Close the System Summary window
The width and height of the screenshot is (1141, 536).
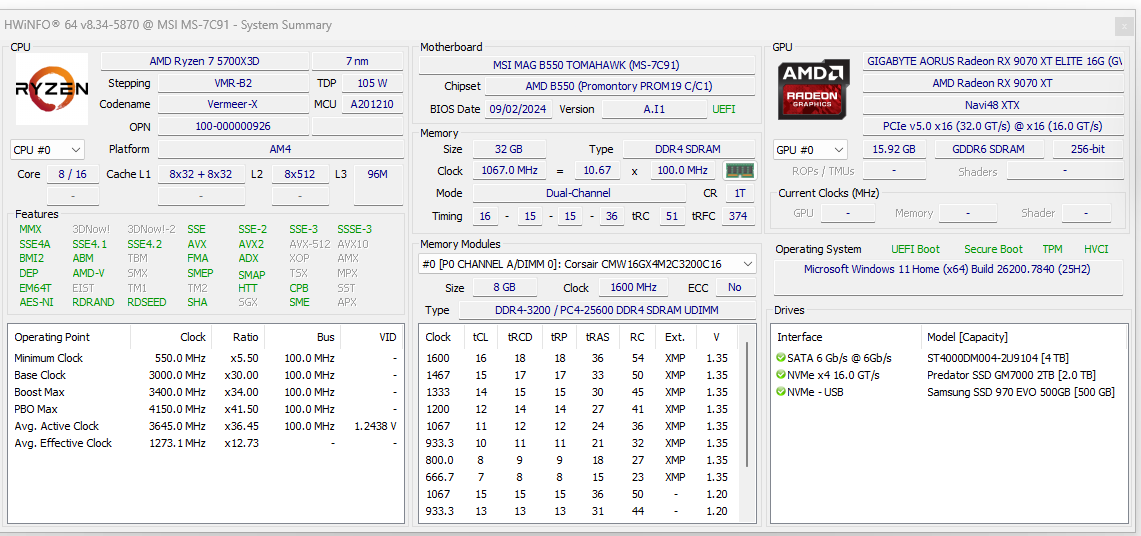coord(1123,26)
